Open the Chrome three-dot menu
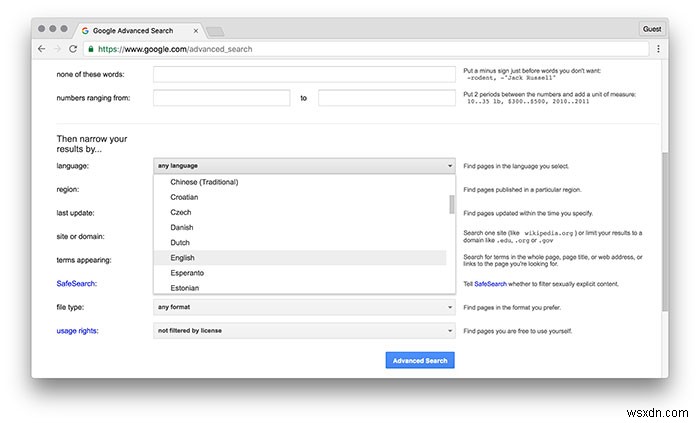Screen dimensions: 700x423 tap(658, 49)
